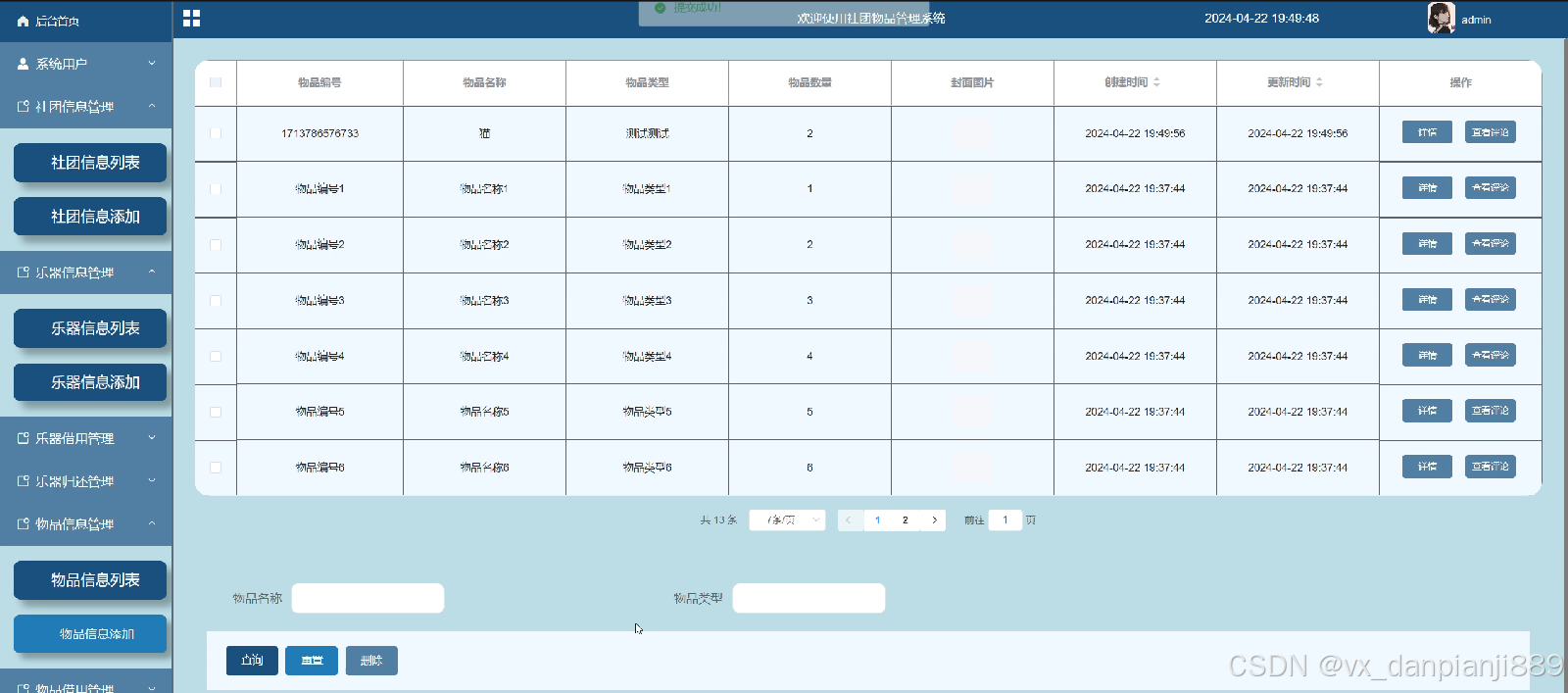Collapse the 物品信息管理 sidebar menu

pyautogui.click(x=86, y=524)
